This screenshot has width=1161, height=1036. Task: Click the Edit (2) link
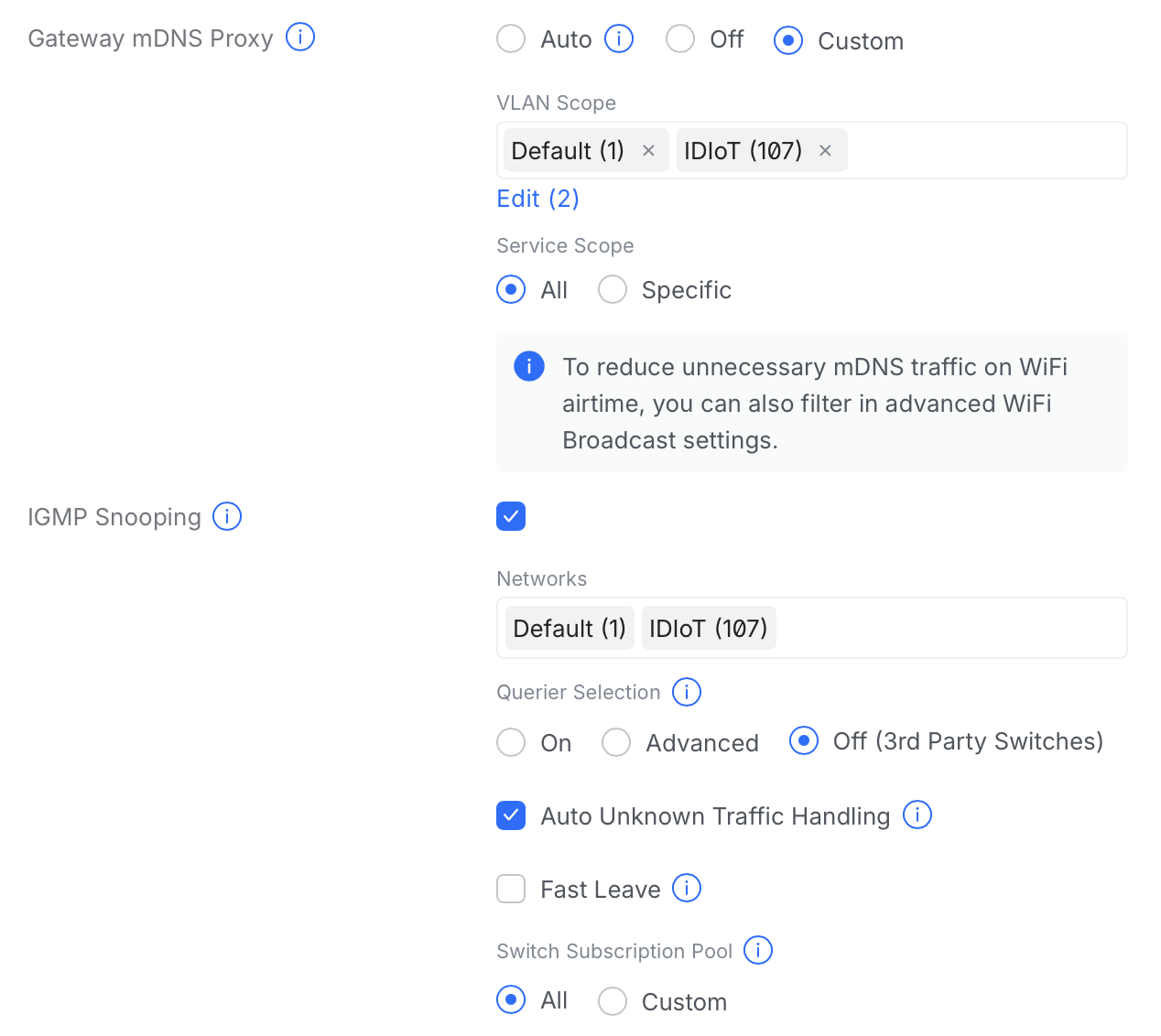click(537, 199)
